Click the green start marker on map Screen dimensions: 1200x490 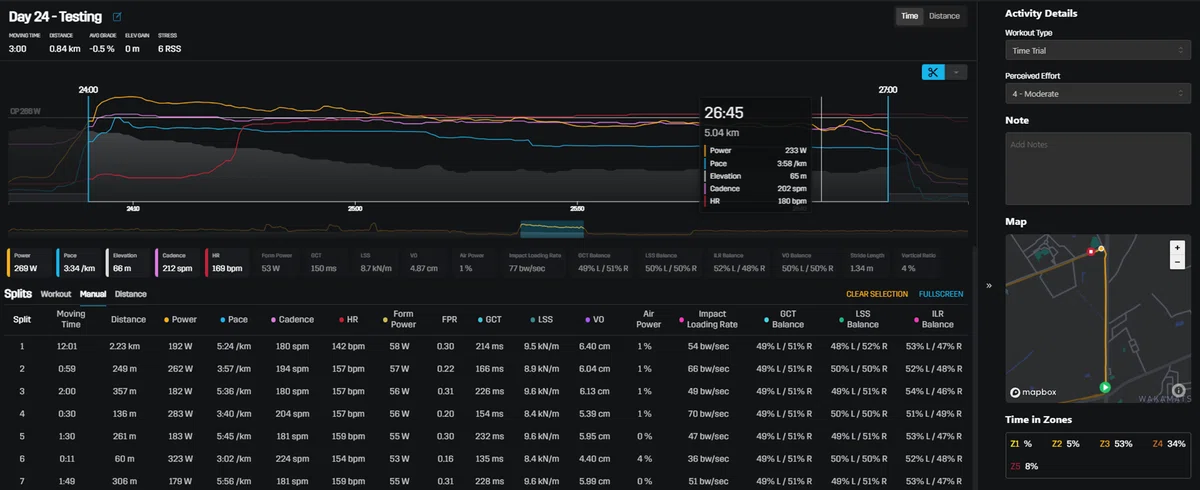click(1105, 386)
